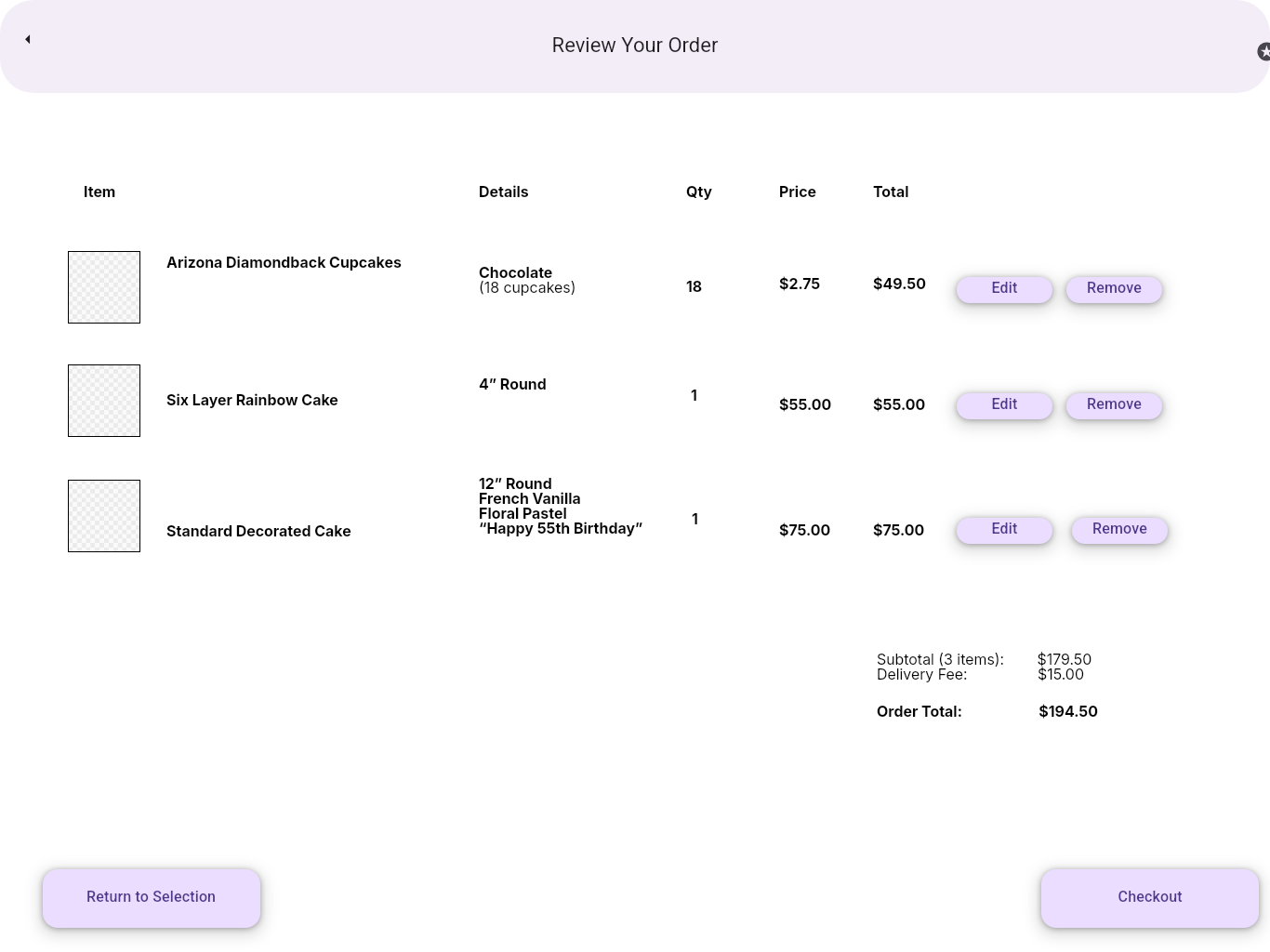This screenshot has width=1270, height=952.
Task: Click Return to Selection button
Action: coord(152,897)
